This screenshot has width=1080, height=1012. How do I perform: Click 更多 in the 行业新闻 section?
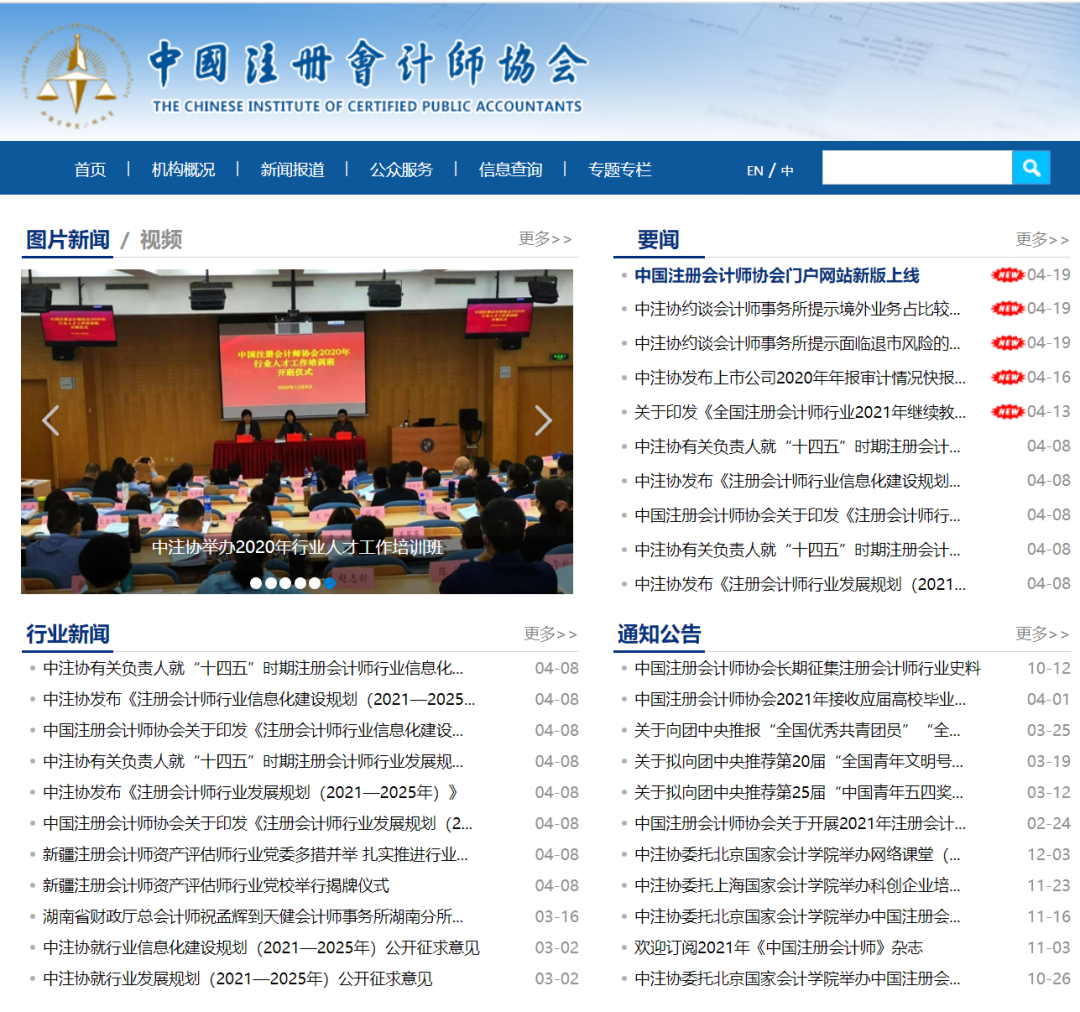[550, 633]
